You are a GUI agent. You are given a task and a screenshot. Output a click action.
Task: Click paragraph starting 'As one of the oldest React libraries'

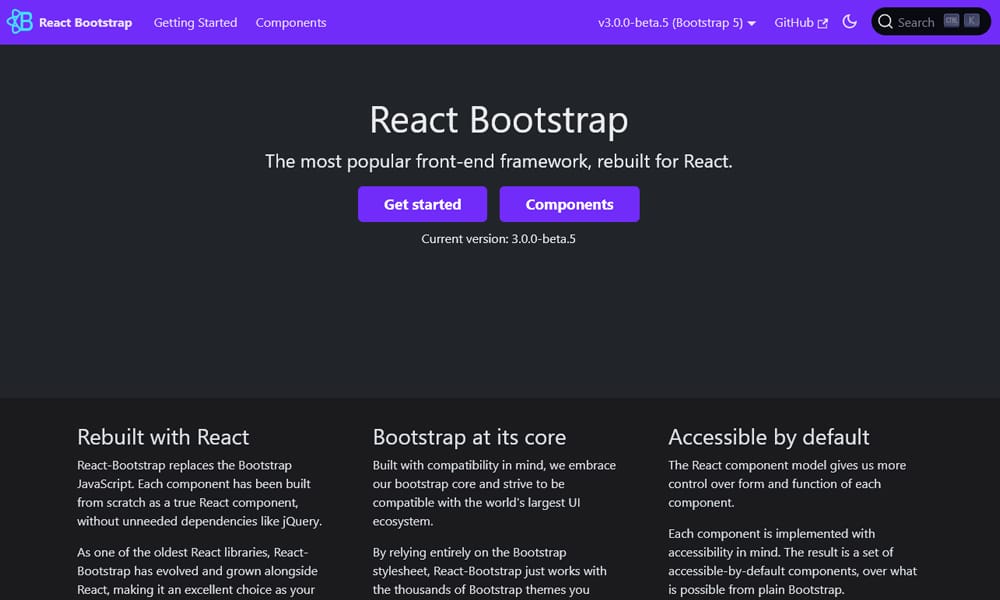pos(198,571)
